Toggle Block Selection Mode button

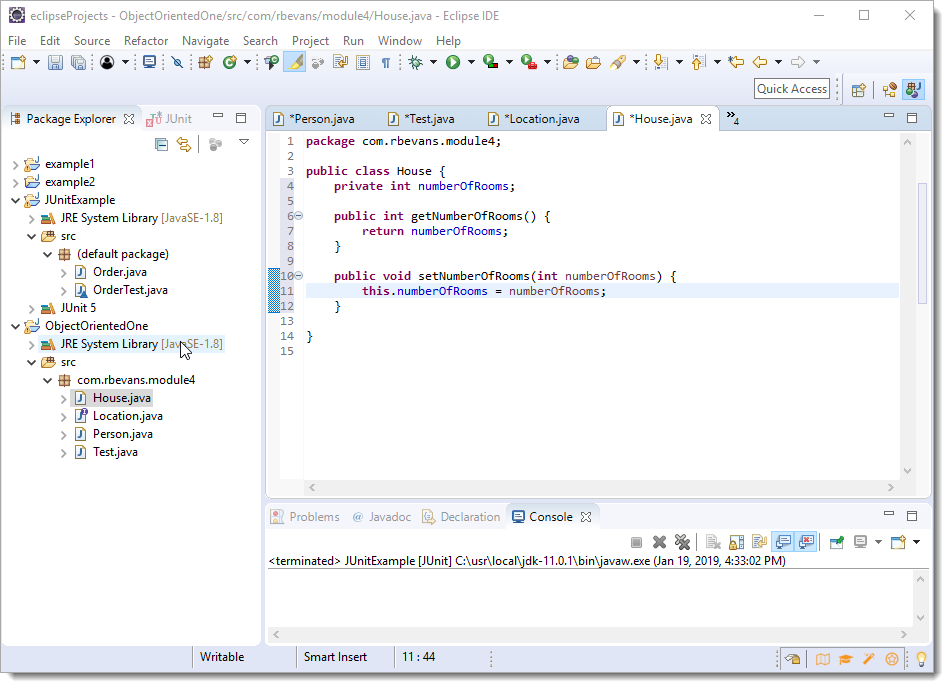coord(363,62)
